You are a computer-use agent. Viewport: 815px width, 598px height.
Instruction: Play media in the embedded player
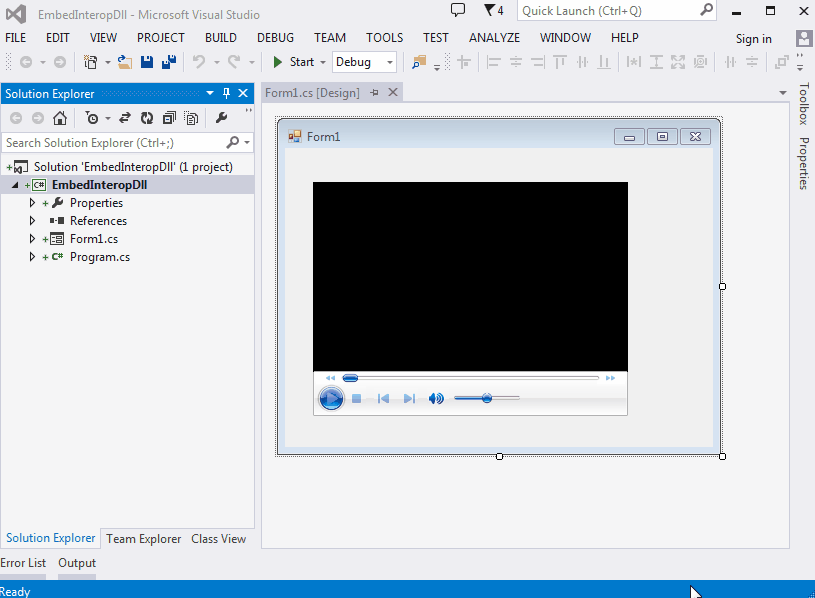pos(331,398)
